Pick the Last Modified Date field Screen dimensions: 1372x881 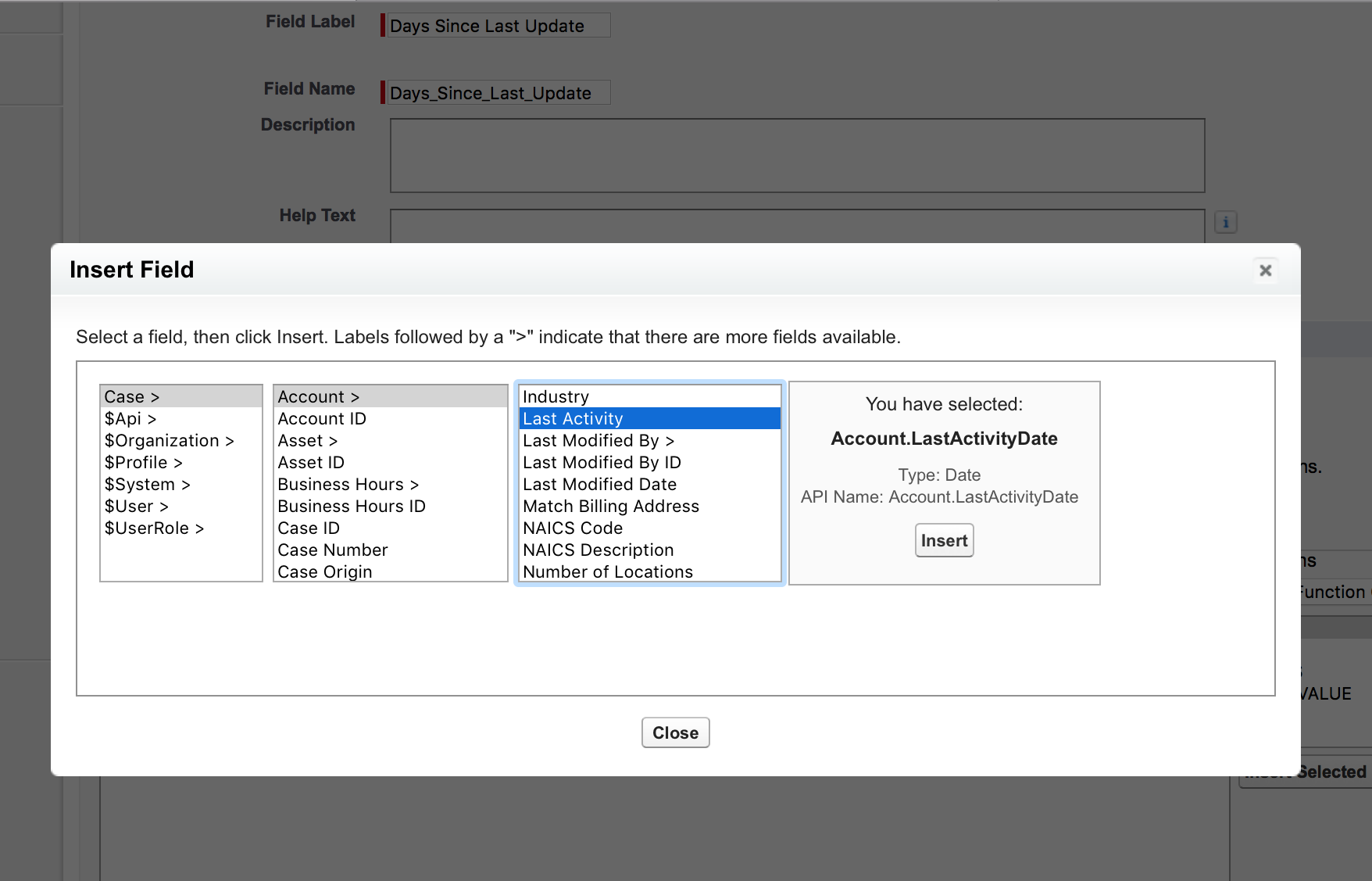pyautogui.click(x=599, y=485)
